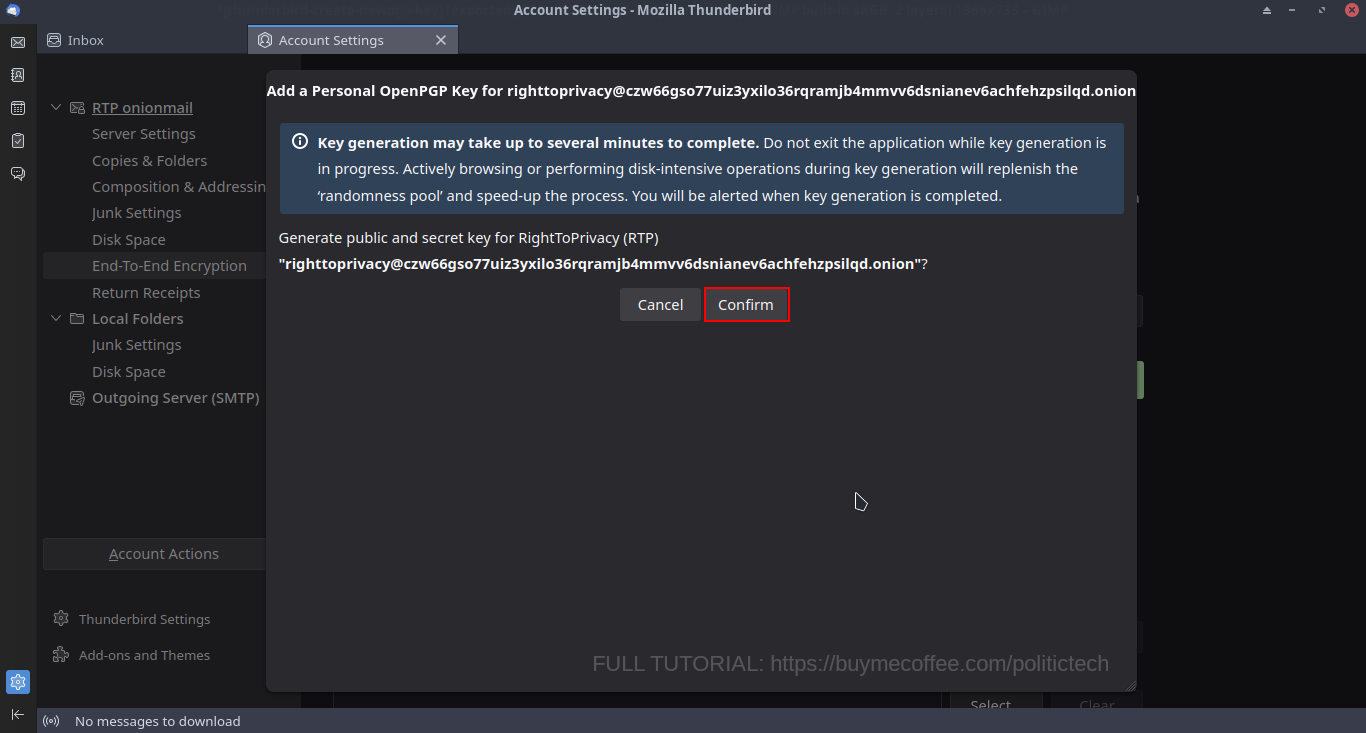Open the Address Book space icon
The width and height of the screenshot is (1366, 733).
pos(17,75)
